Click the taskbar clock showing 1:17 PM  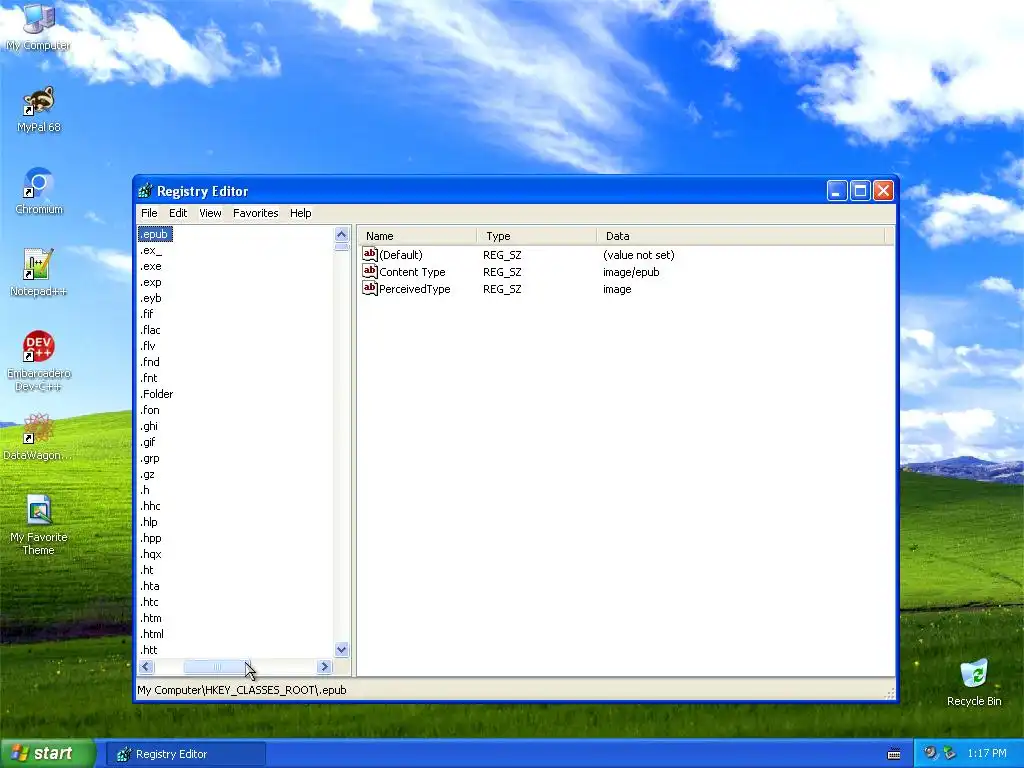[x=987, y=753]
